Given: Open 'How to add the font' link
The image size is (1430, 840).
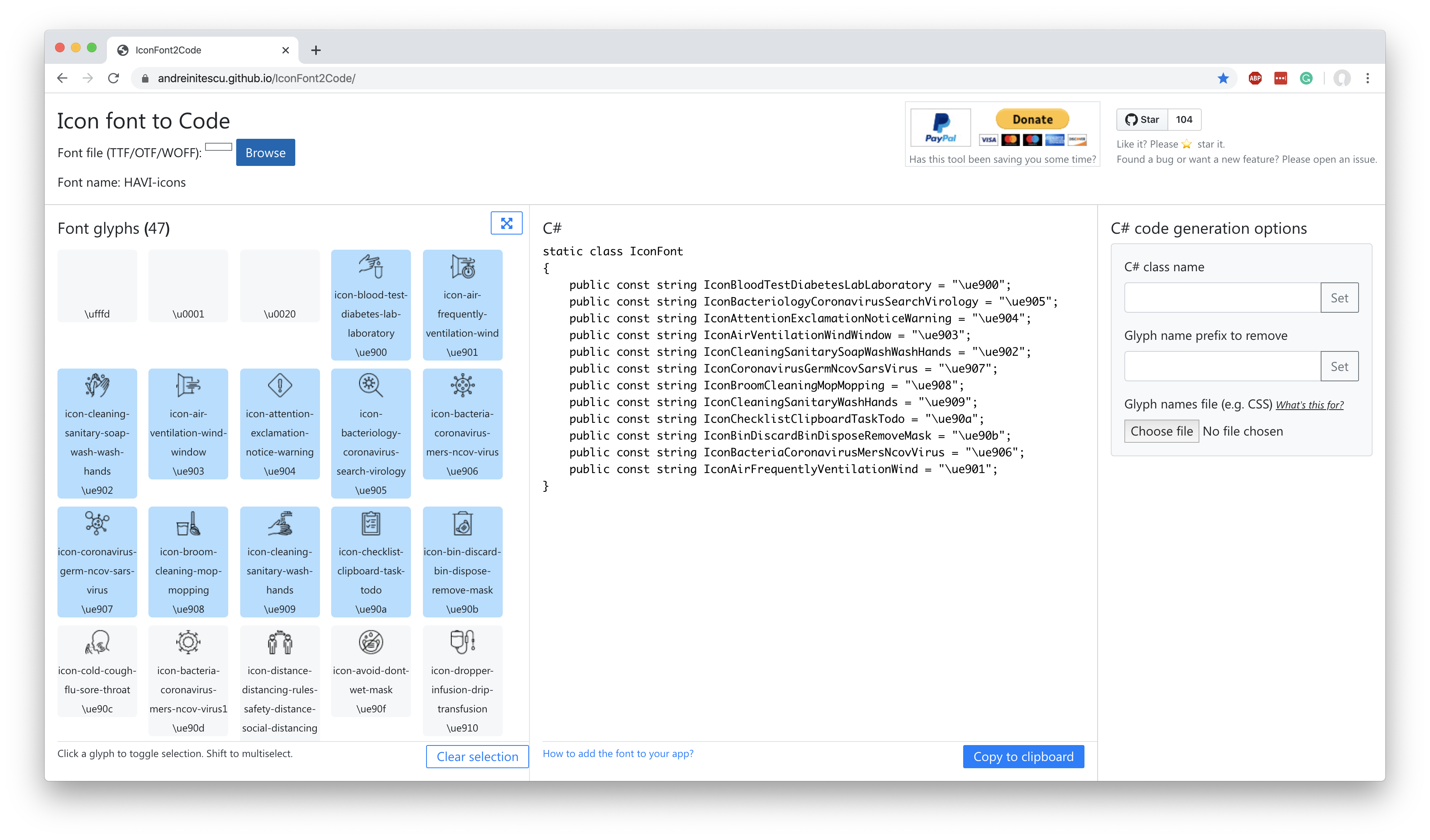Looking at the screenshot, I should [x=617, y=753].
